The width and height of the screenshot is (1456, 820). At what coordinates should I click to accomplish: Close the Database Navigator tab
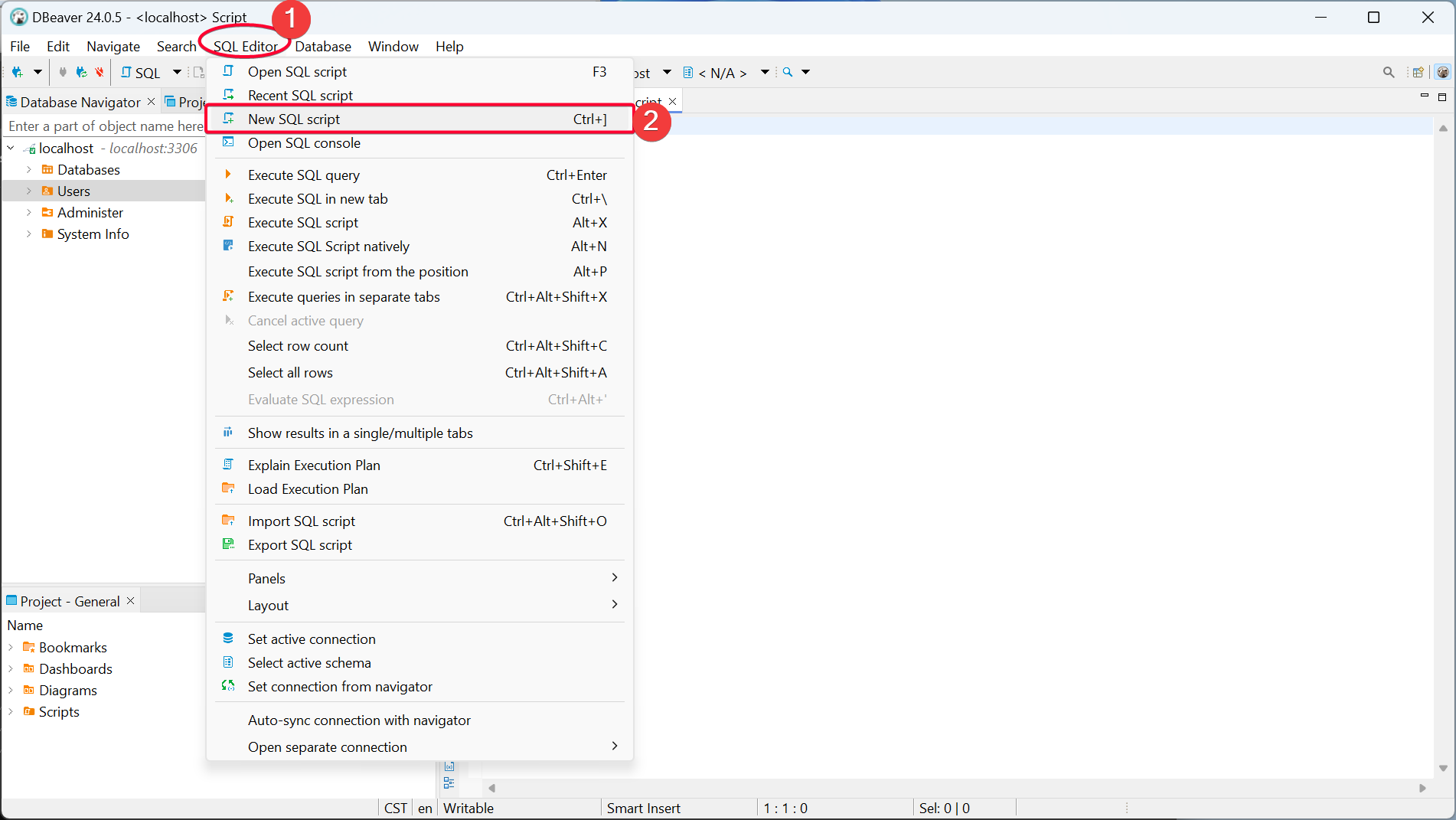pos(151,101)
